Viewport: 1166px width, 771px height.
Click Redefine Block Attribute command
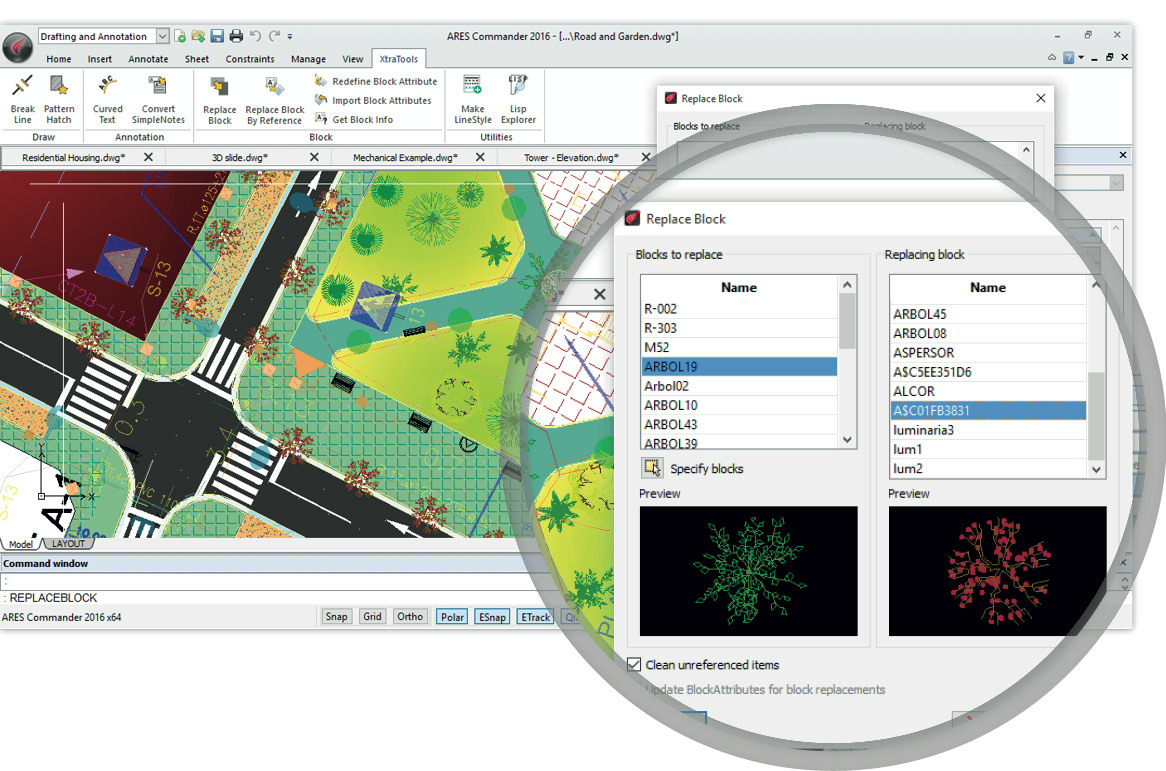(x=383, y=81)
